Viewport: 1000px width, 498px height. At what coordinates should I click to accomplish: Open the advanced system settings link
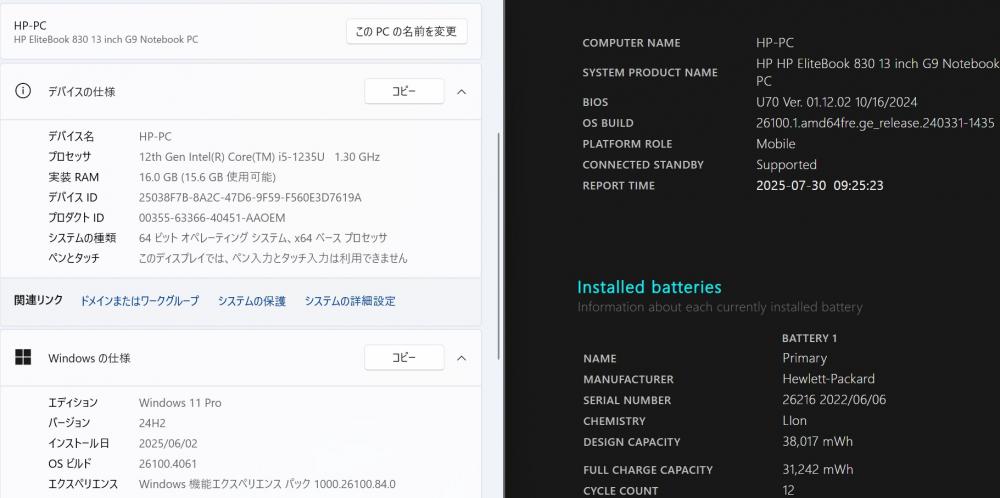pyautogui.click(x=350, y=301)
